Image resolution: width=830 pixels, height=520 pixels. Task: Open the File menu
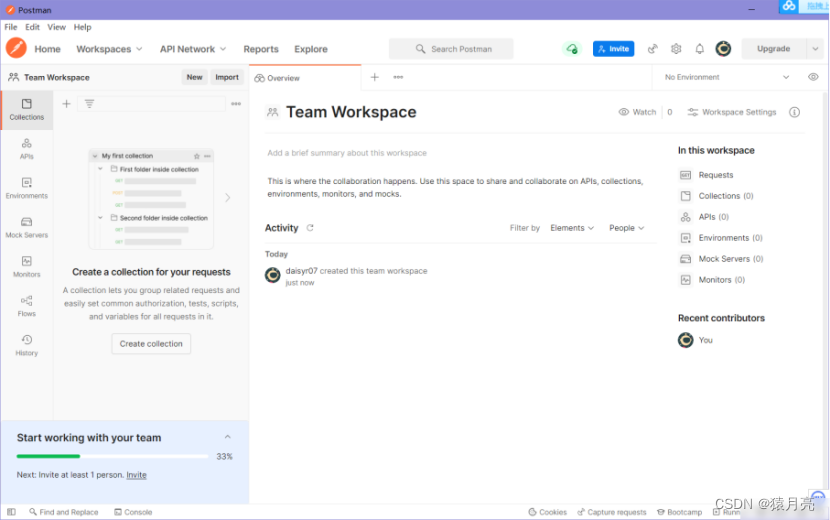click(11, 27)
